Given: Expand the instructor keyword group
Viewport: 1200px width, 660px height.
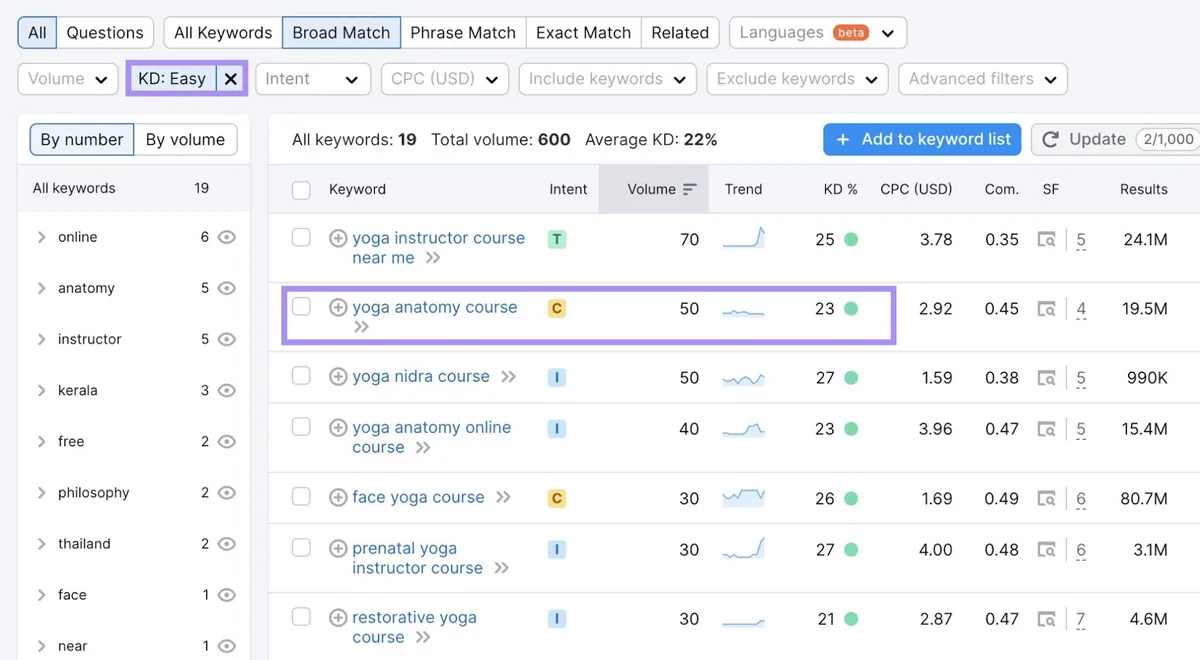Looking at the screenshot, I should pos(41,339).
